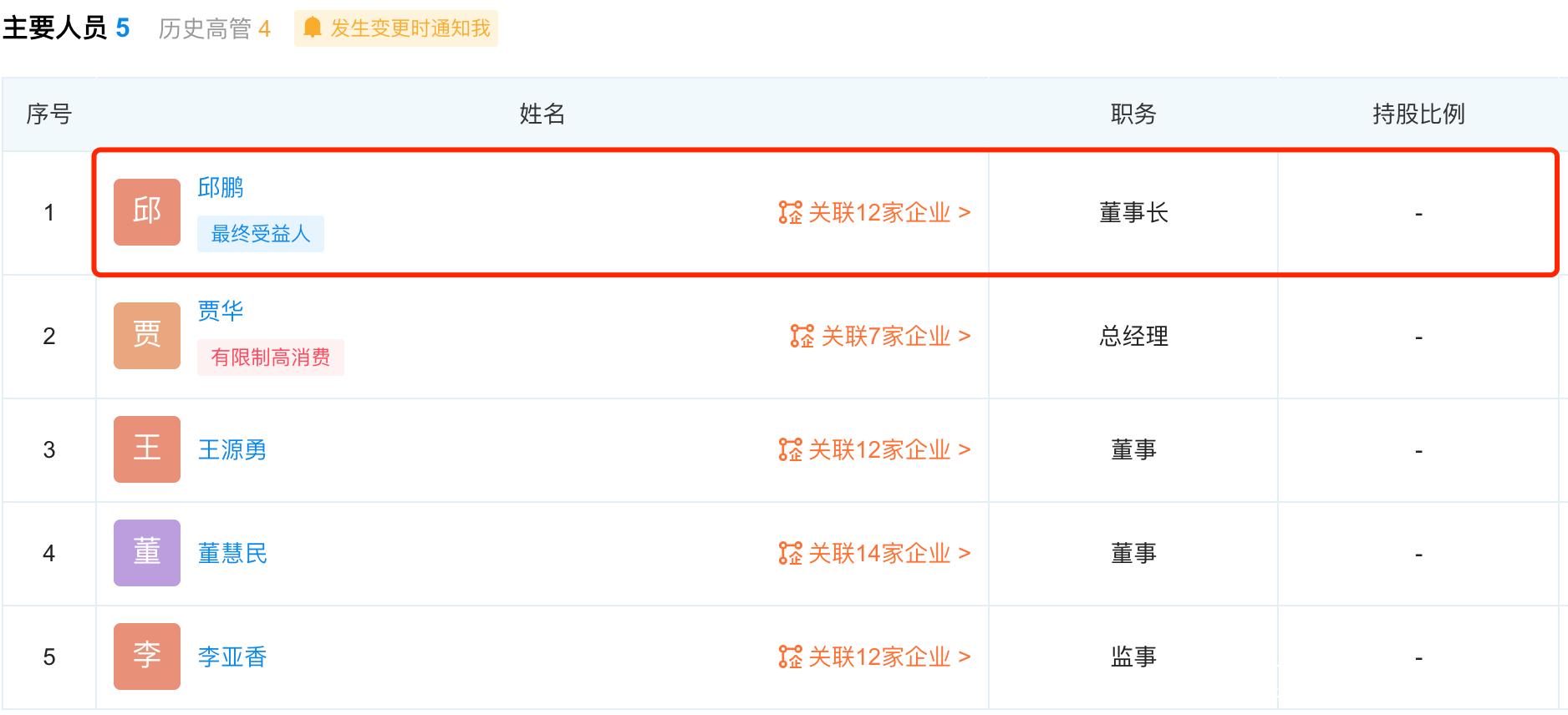Open 李亚香's profile link
The width and height of the screenshot is (1568, 715).
pos(232,657)
